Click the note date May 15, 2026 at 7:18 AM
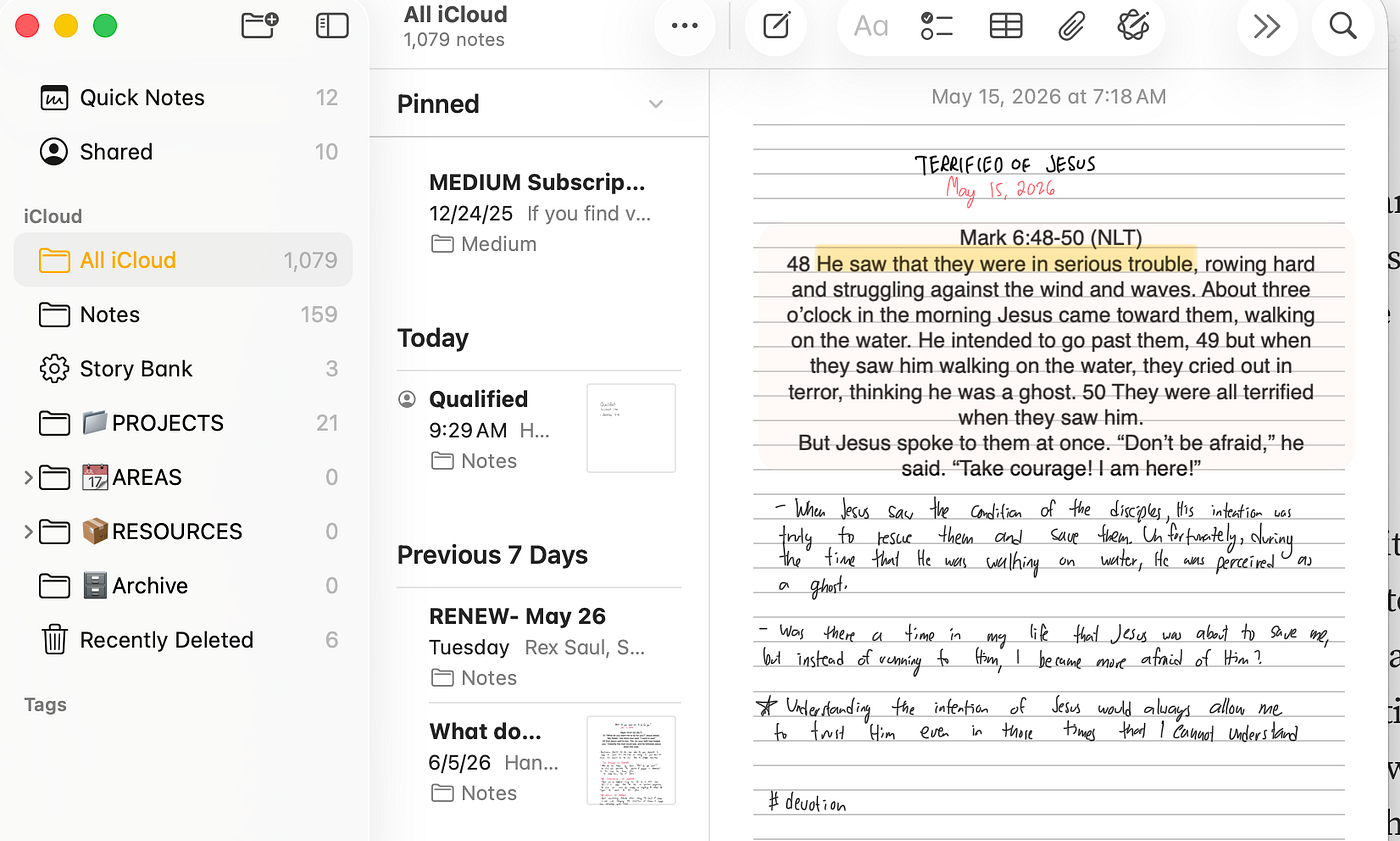The height and width of the screenshot is (841, 1400). 1048,97
